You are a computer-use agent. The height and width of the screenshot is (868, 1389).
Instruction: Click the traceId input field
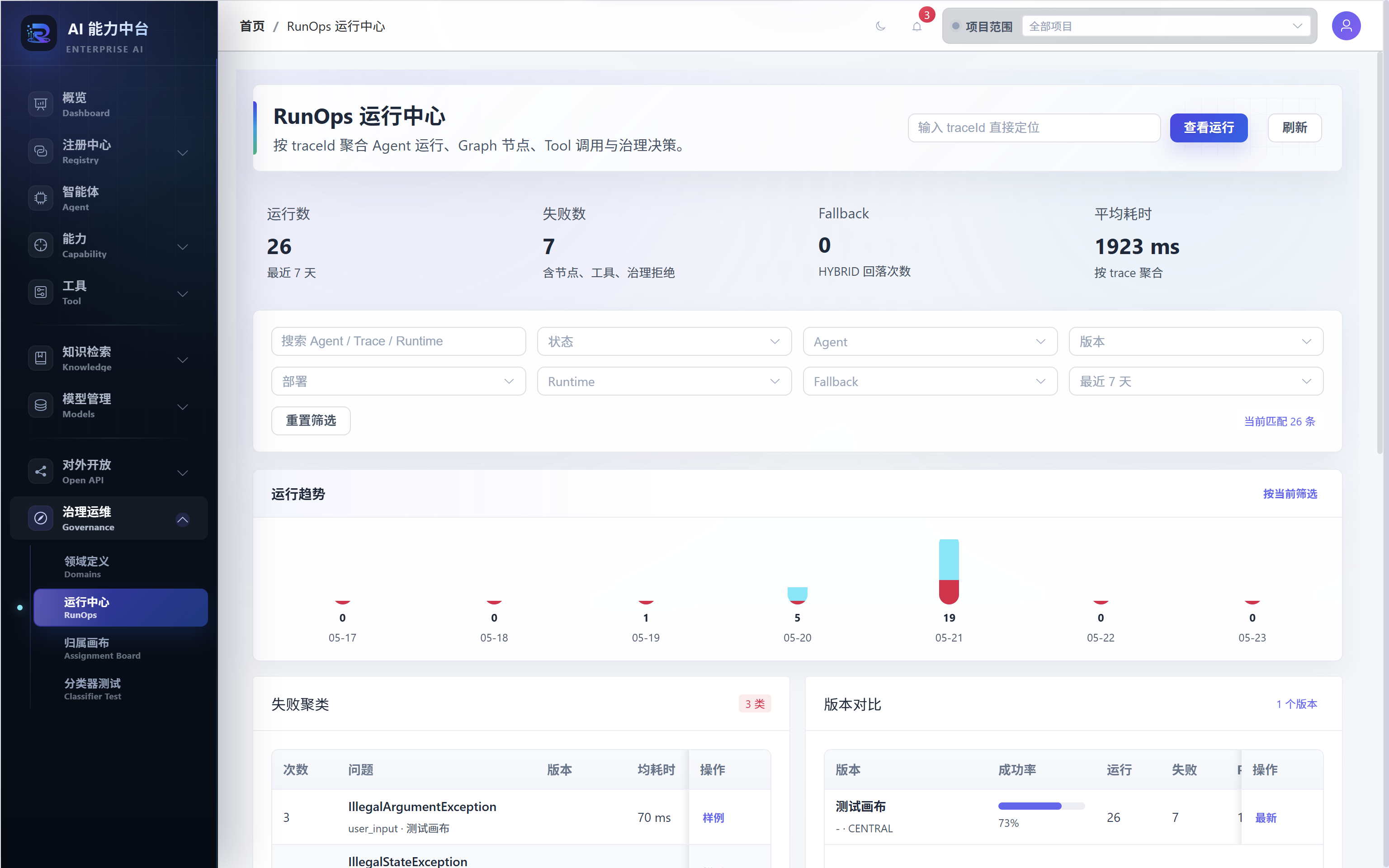click(x=1034, y=127)
